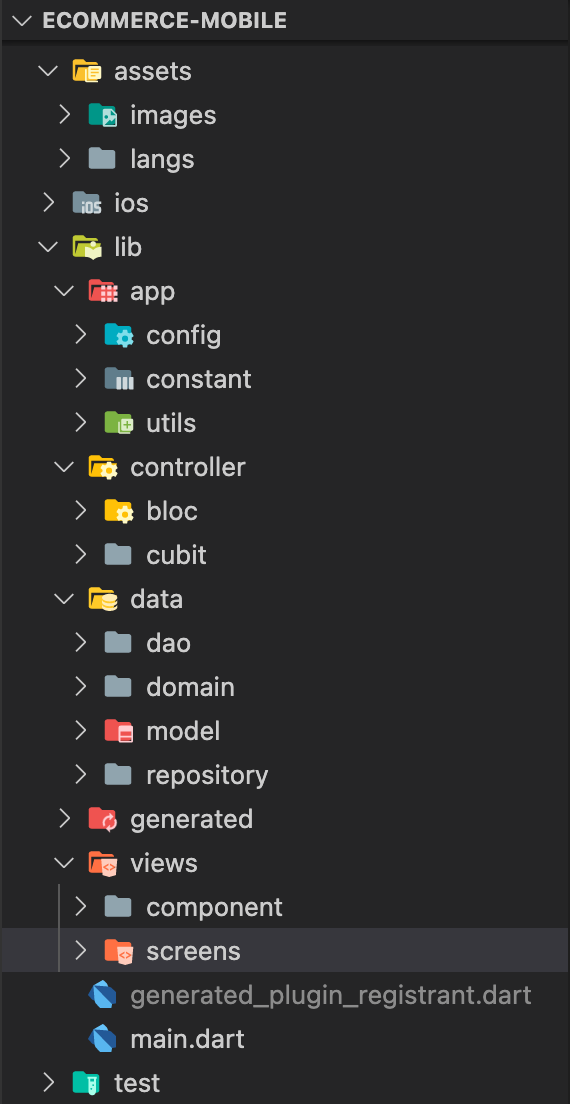Click the ios folder icon

click(x=87, y=203)
